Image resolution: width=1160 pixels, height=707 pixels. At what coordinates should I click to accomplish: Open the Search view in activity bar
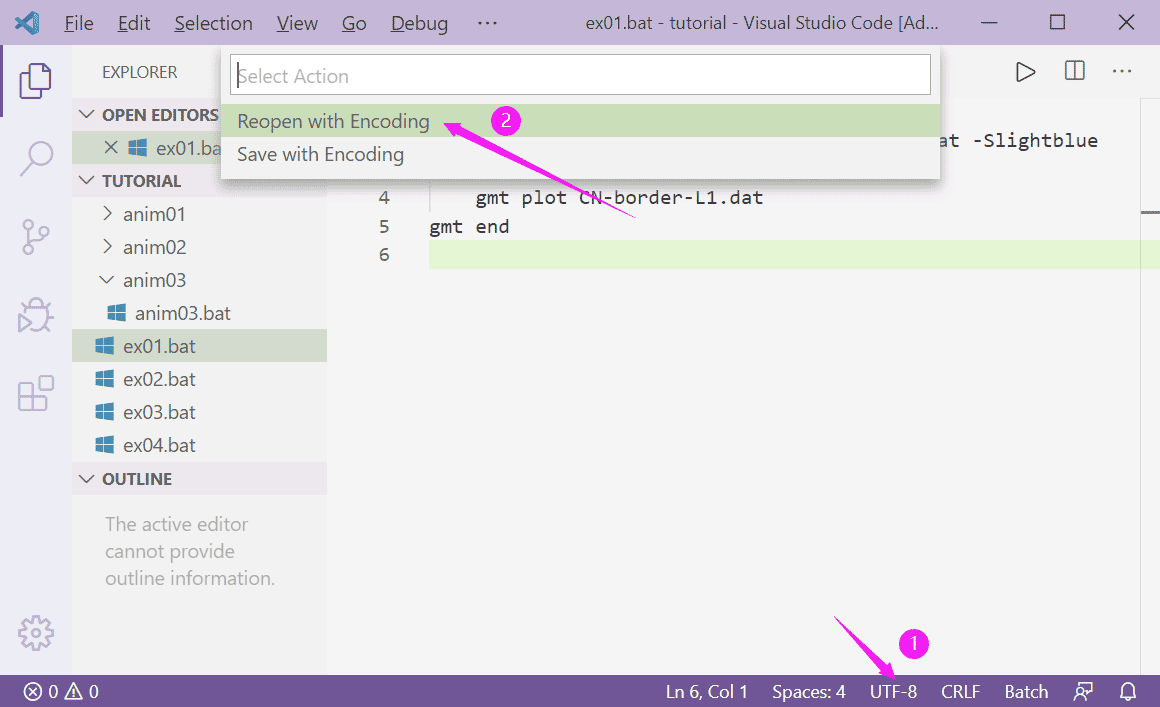(x=35, y=158)
